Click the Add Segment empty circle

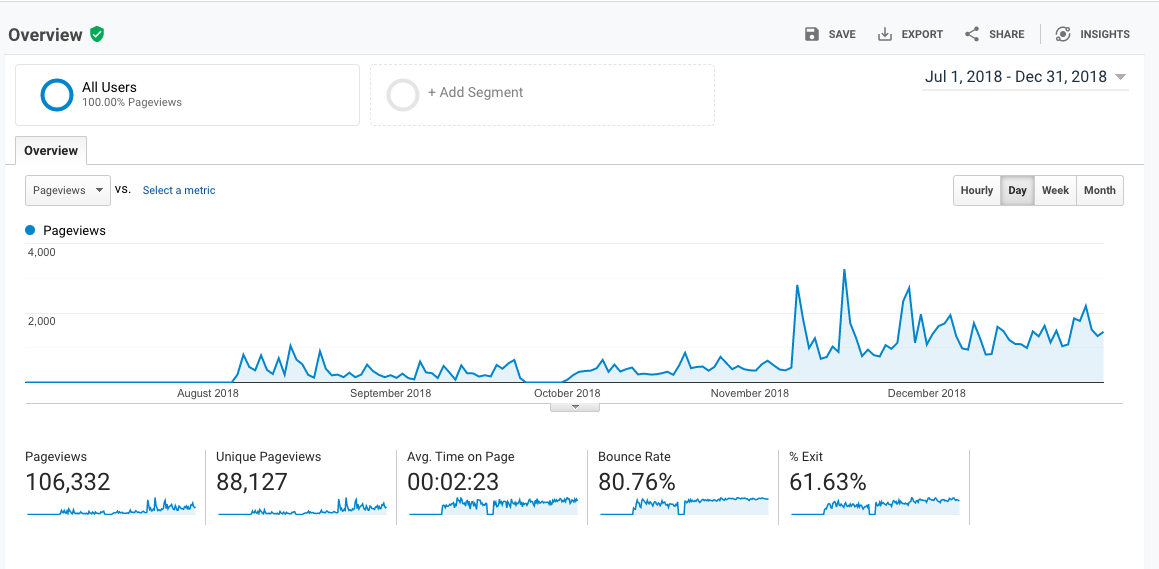pyautogui.click(x=403, y=95)
